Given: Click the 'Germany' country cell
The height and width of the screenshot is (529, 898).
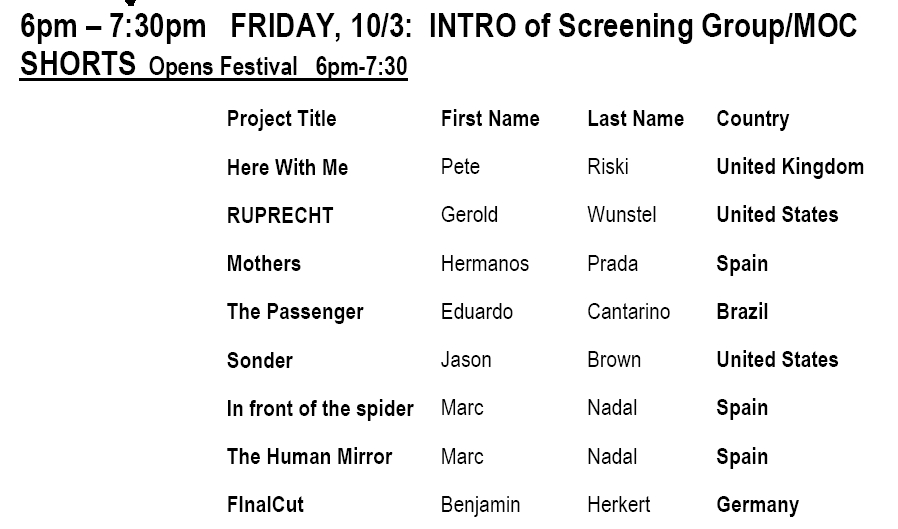Looking at the screenshot, I should coord(757,505).
